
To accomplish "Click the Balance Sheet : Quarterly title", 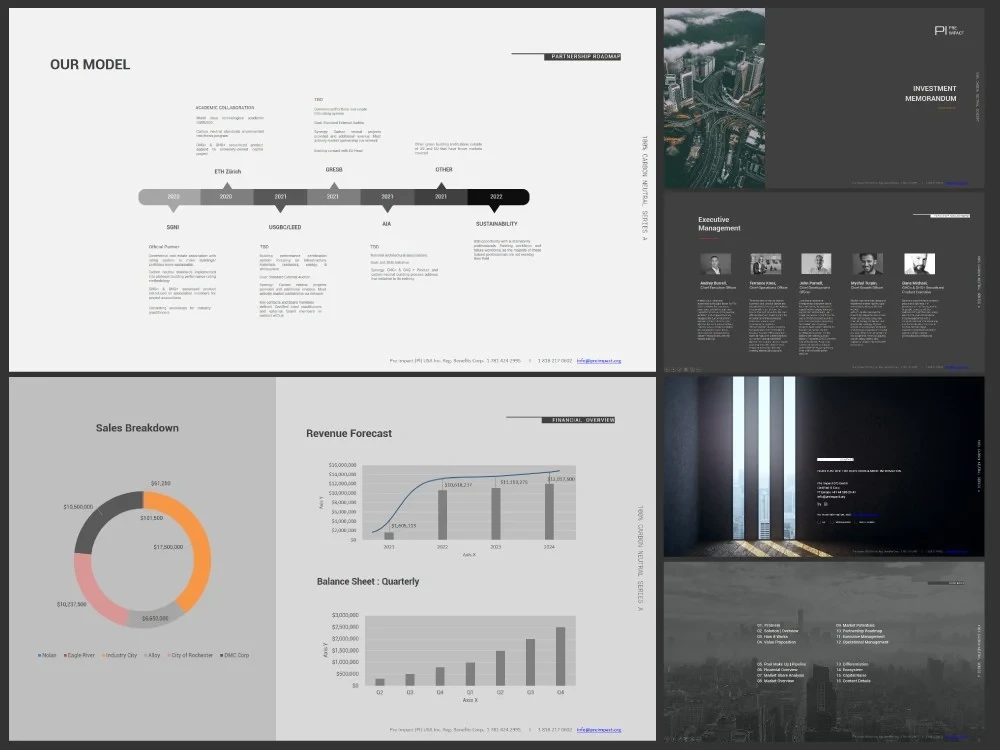I will 368,582.
